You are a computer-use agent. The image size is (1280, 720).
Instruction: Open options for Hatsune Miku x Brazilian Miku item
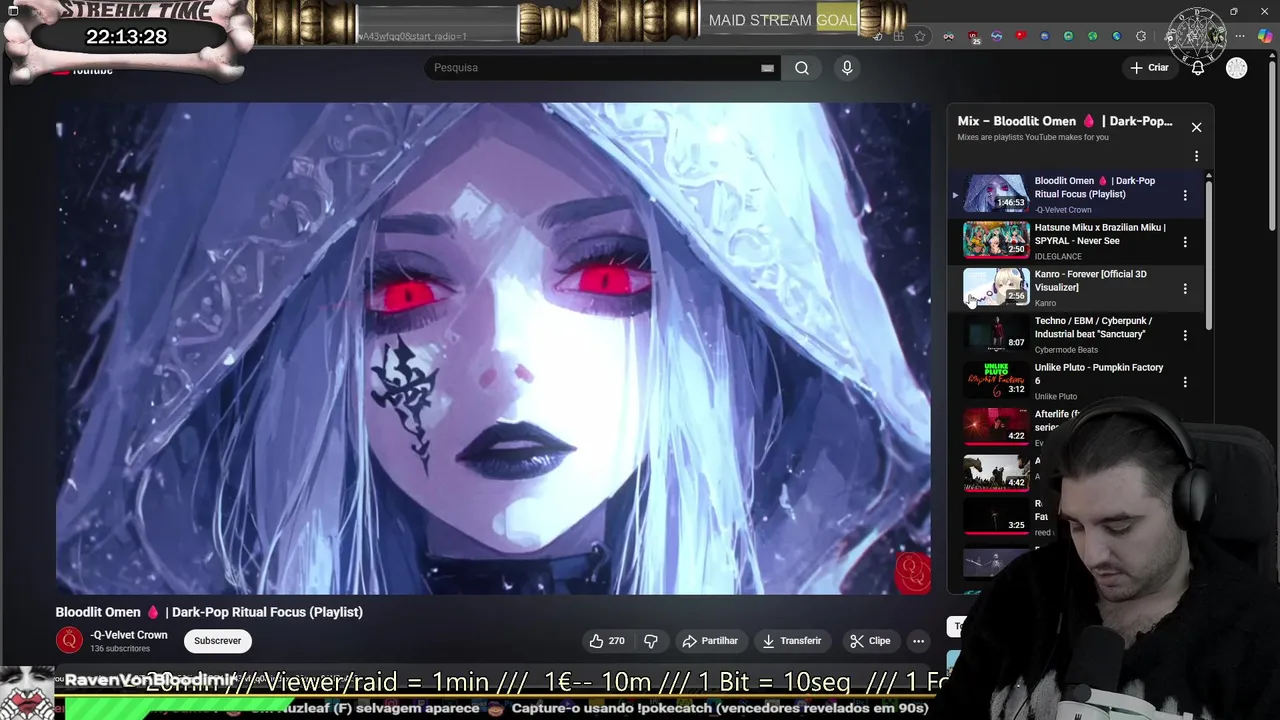pyautogui.click(x=1185, y=242)
